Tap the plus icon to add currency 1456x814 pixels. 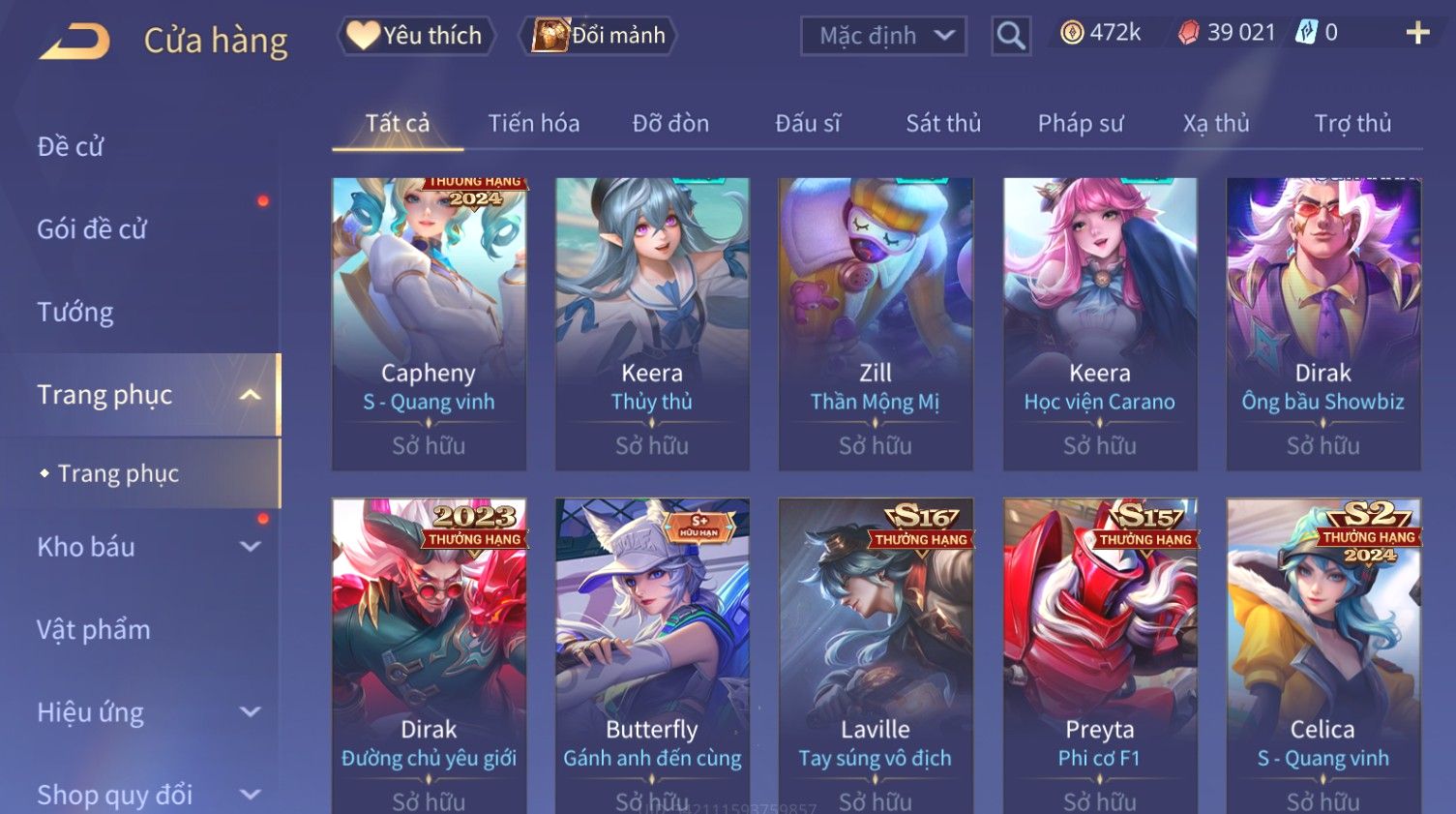pos(1417,33)
